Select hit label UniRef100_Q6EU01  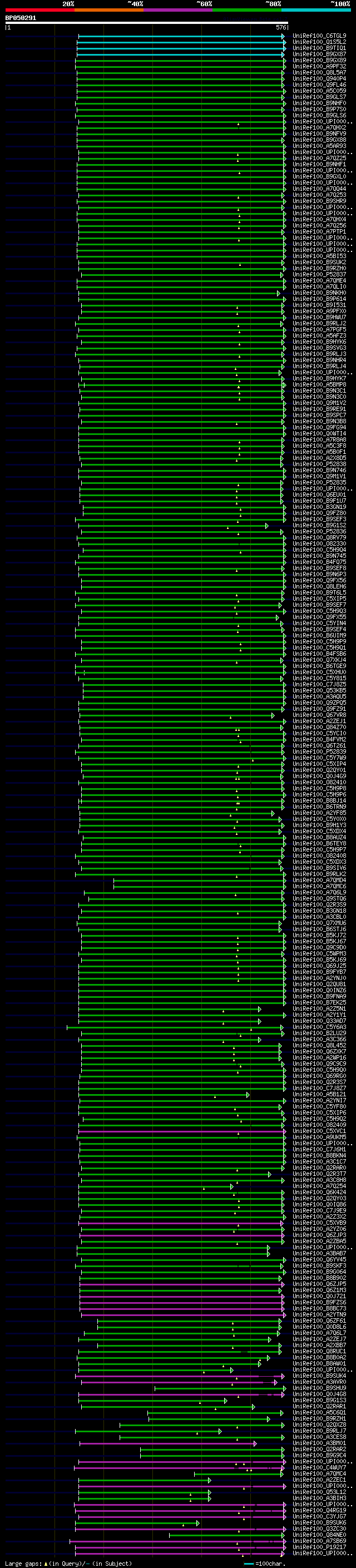(319, 495)
